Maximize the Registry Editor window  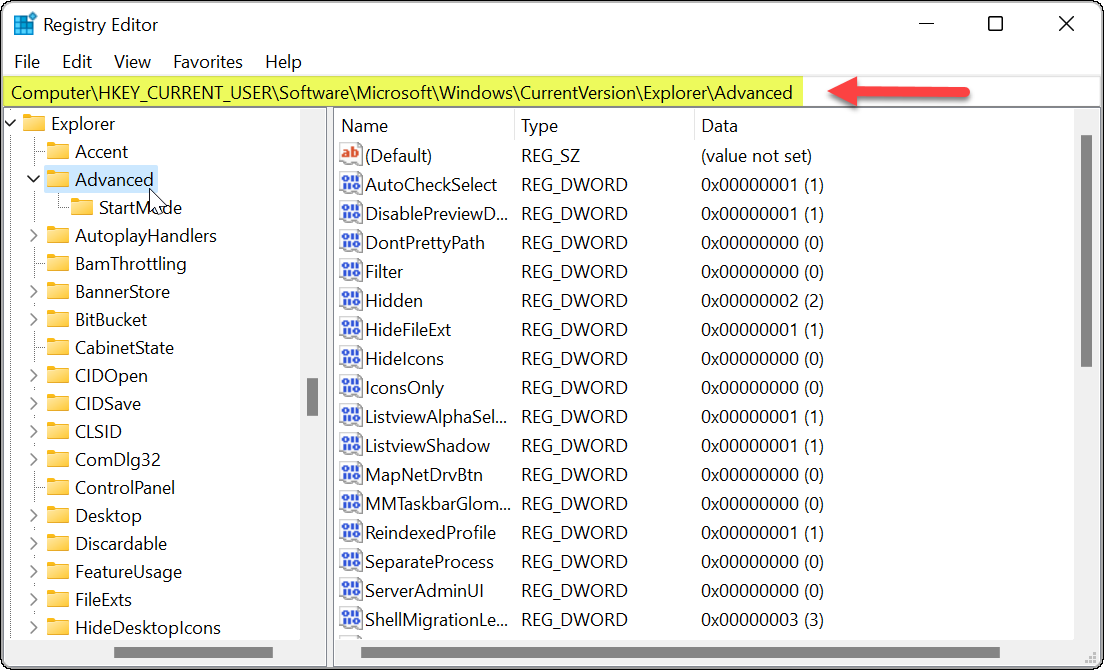pyautogui.click(x=995, y=24)
